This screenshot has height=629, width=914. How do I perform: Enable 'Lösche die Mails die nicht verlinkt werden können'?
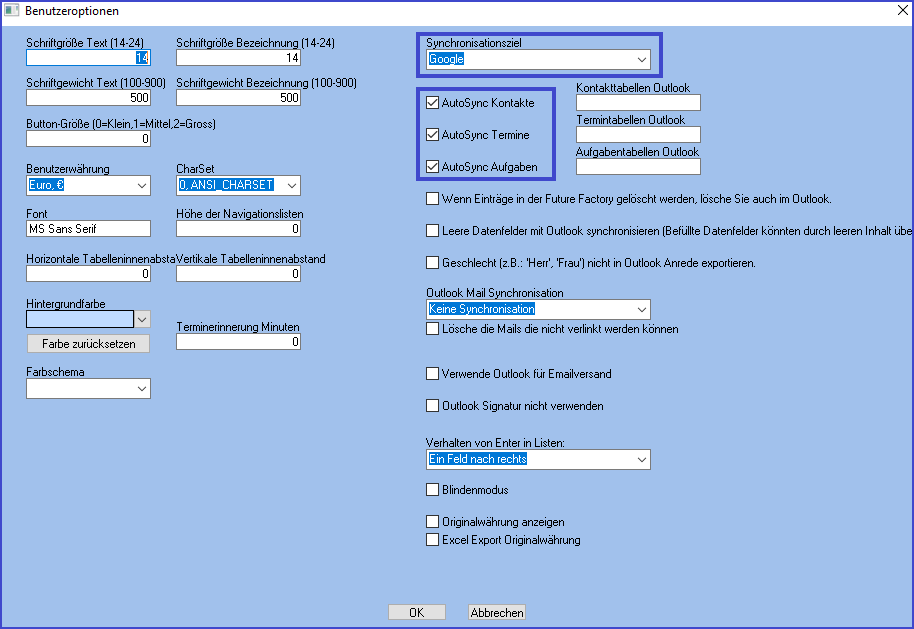point(433,328)
